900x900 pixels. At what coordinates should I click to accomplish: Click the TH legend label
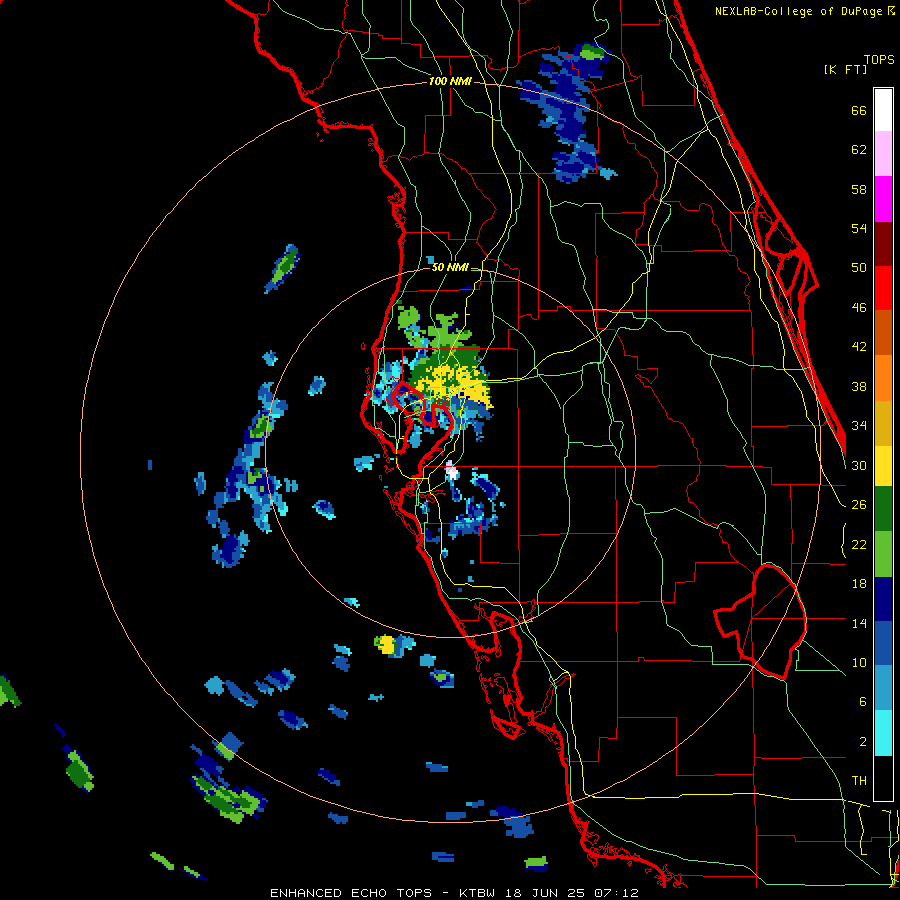859,781
